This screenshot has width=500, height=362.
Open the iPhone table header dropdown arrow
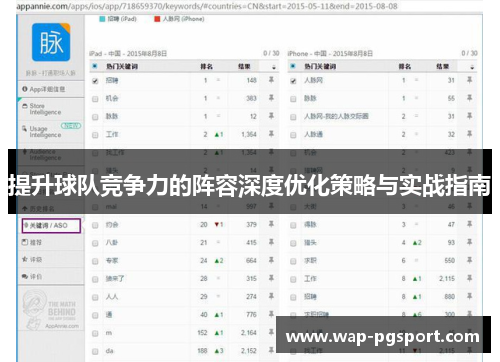(472, 67)
